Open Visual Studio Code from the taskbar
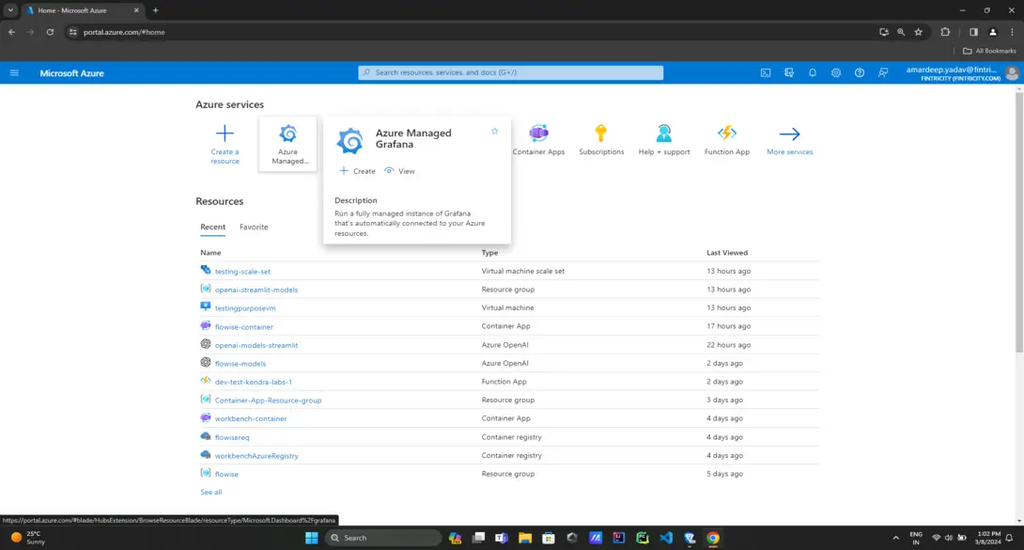Image resolution: width=1024 pixels, height=550 pixels. 665,538
